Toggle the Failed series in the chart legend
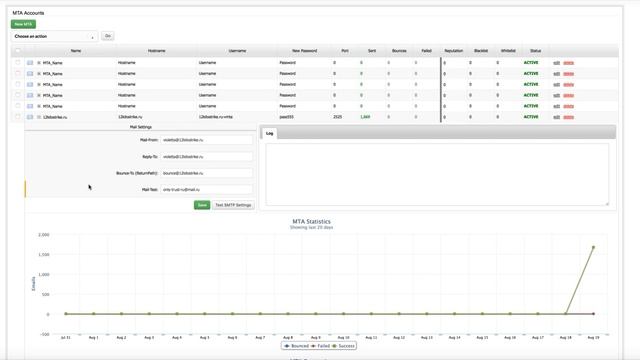Image resolution: width=640 pixels, height=360 pixels. [320, 346]
